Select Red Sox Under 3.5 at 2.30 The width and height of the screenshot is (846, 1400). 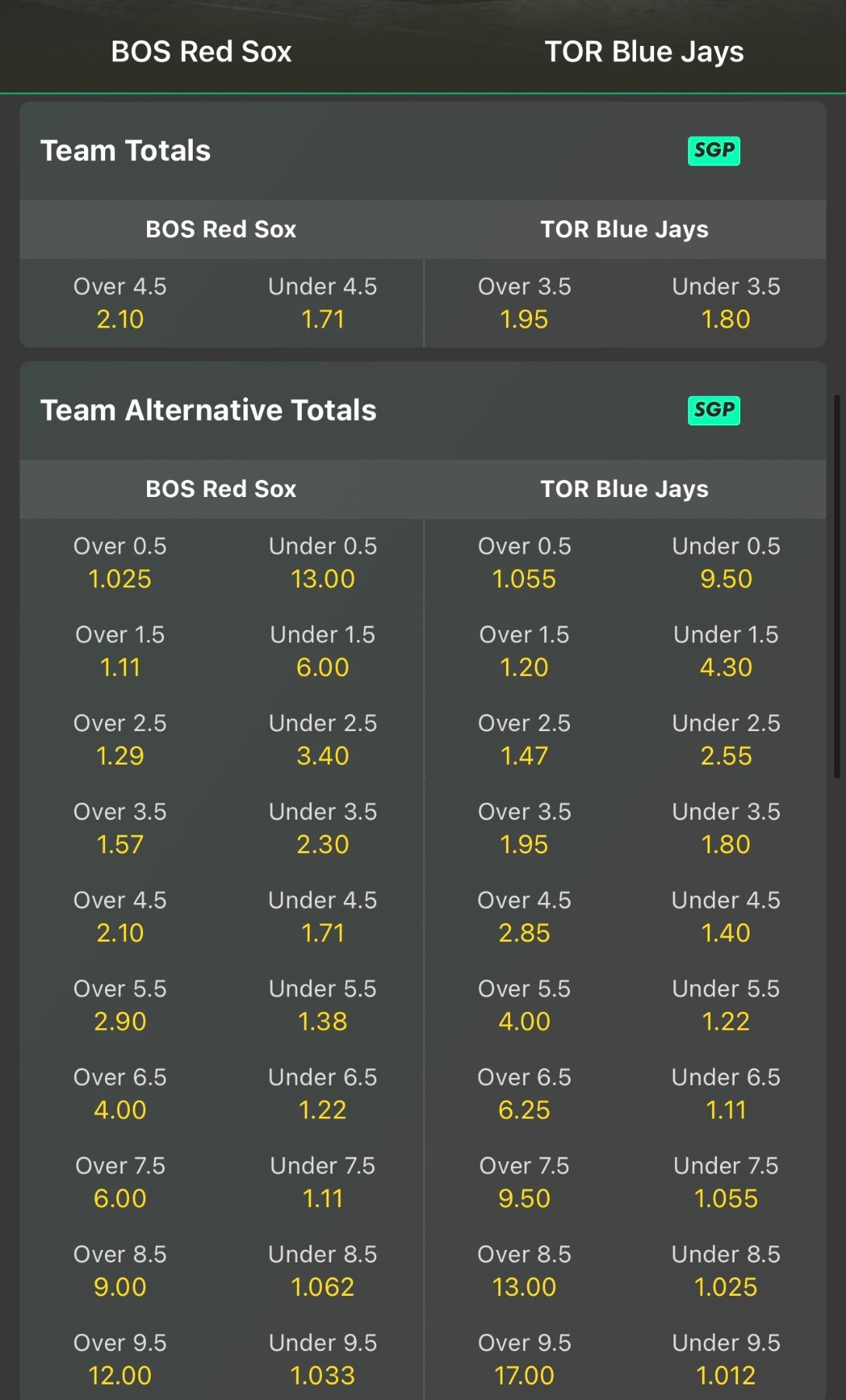[x=323, y=829]
